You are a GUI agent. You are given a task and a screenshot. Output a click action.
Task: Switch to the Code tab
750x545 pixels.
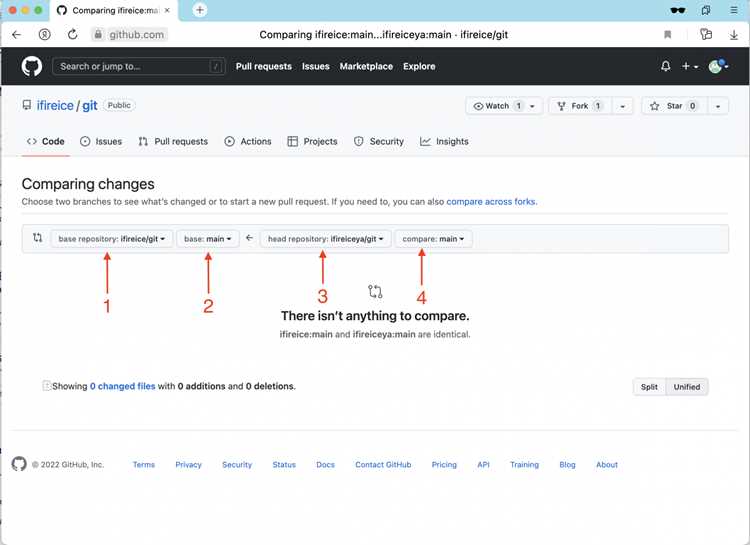(x=46, y=141)
